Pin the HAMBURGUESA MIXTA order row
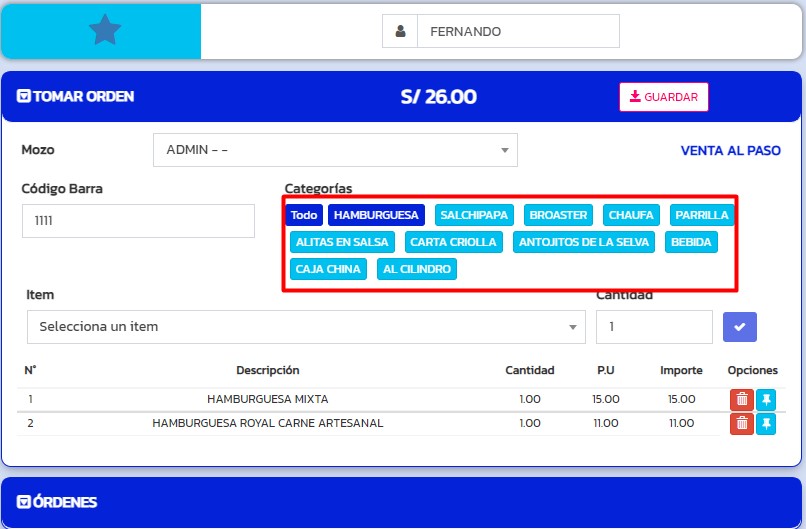The image size is (806, 529). coord(766,399)
